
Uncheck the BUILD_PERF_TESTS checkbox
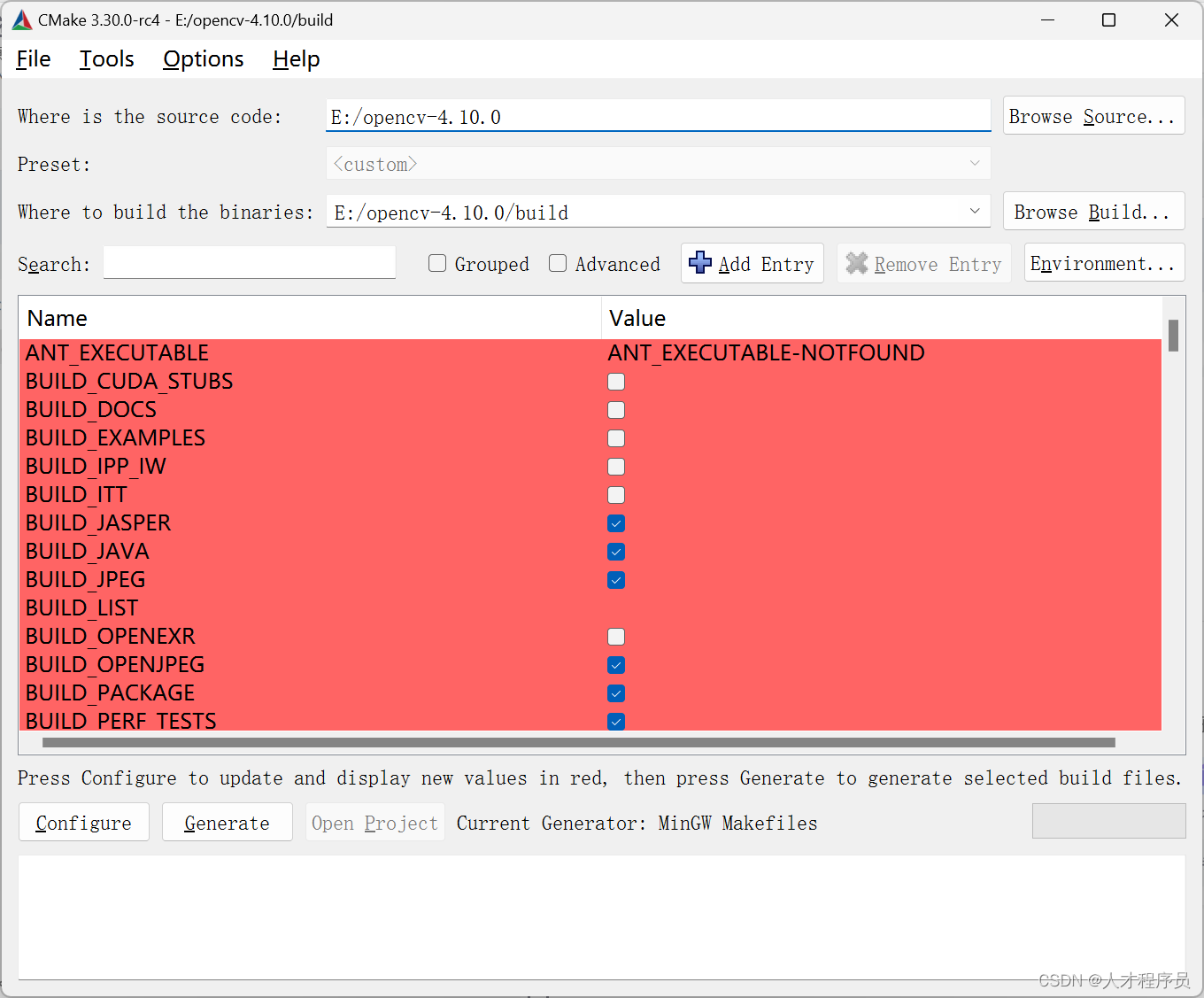click(x=616, y=721)
